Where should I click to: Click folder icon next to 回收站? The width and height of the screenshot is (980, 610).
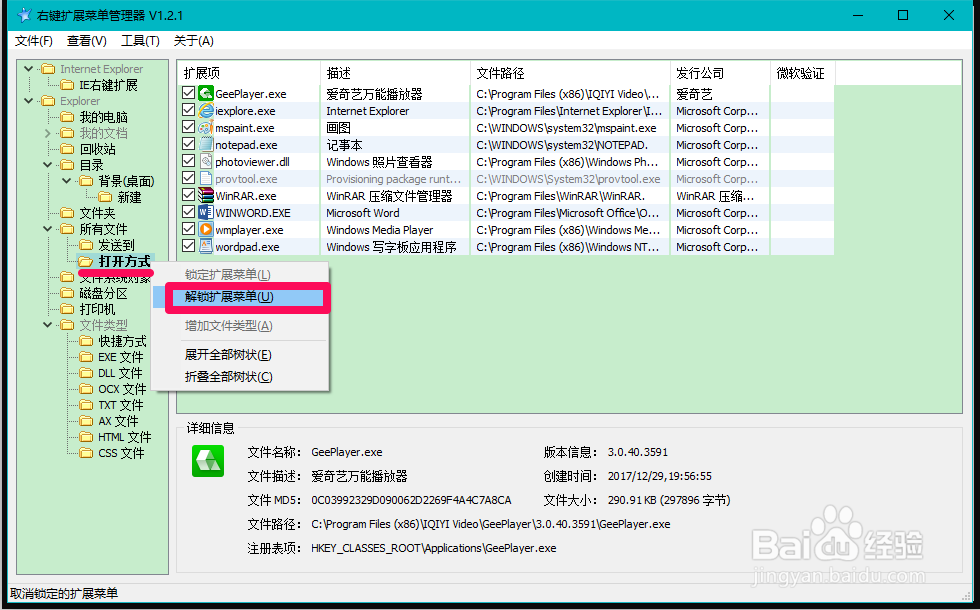pos(68,149)
